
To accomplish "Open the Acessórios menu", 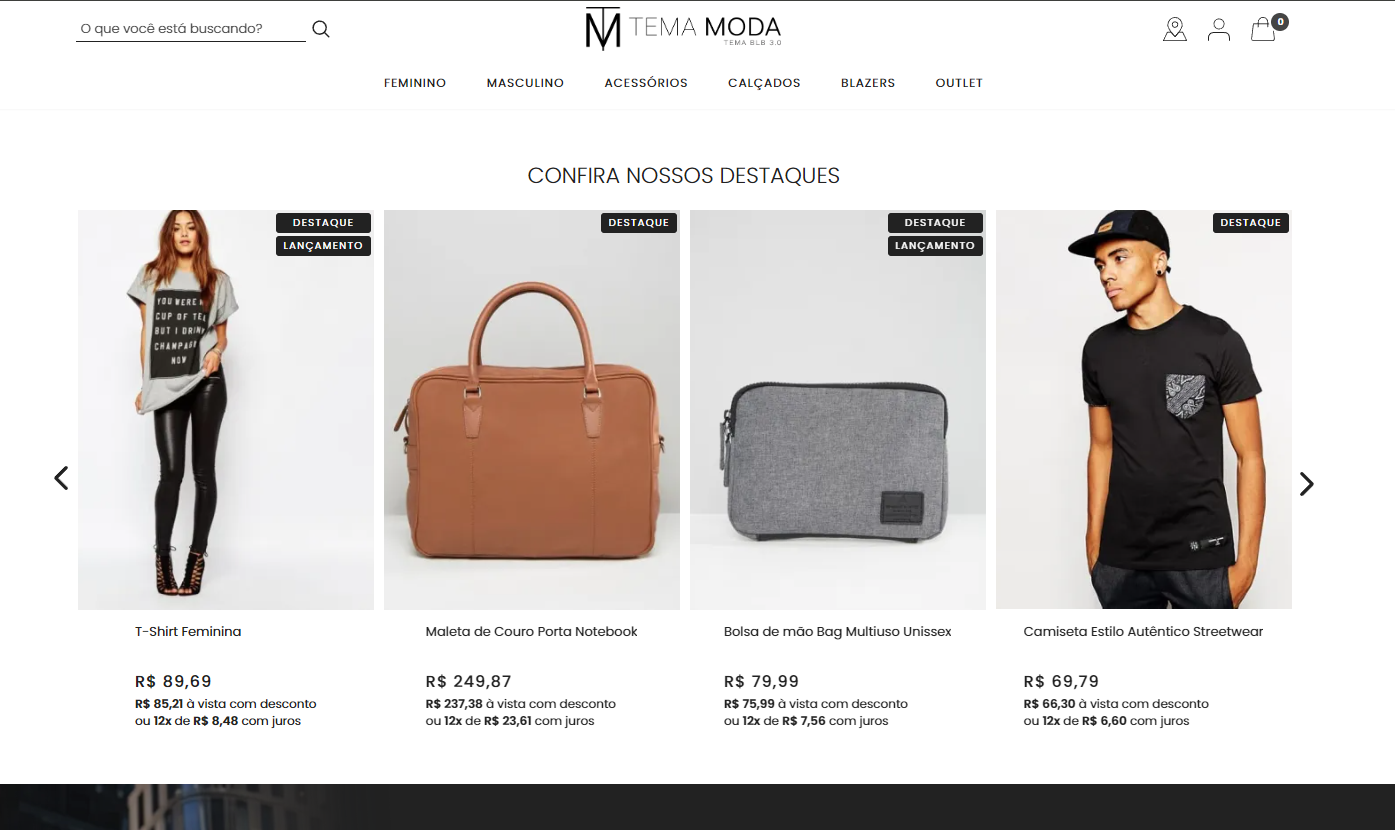I will 646,83.
